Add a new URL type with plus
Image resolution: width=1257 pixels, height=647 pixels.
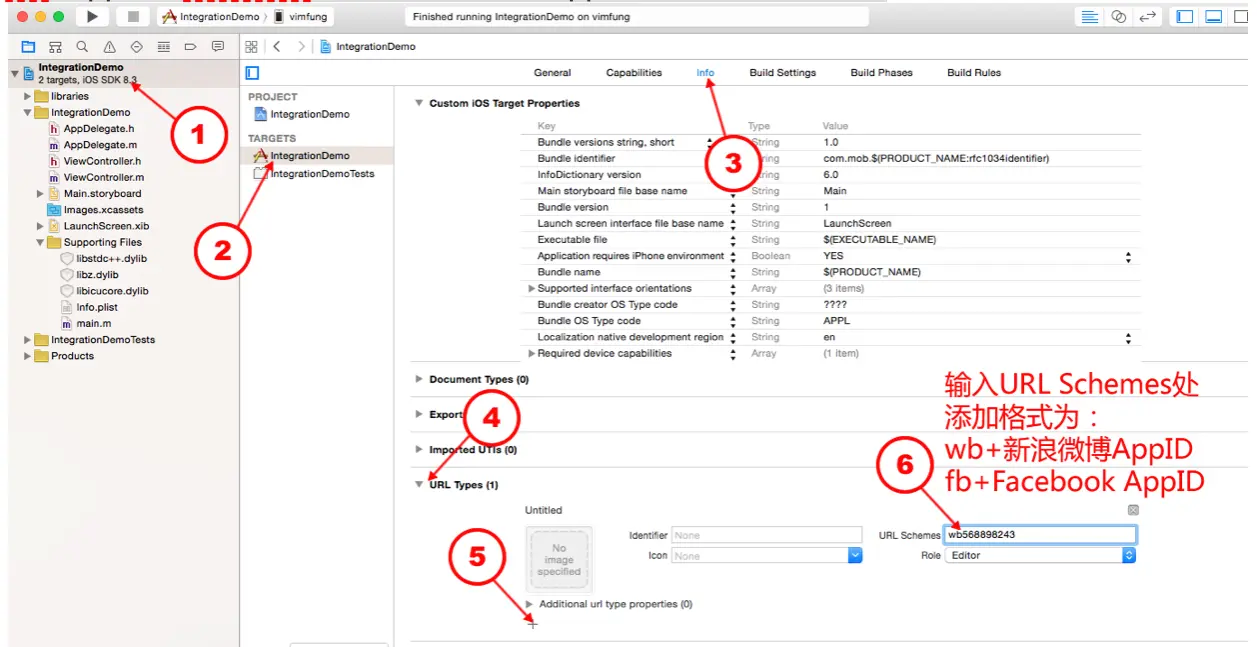[533, 624]
